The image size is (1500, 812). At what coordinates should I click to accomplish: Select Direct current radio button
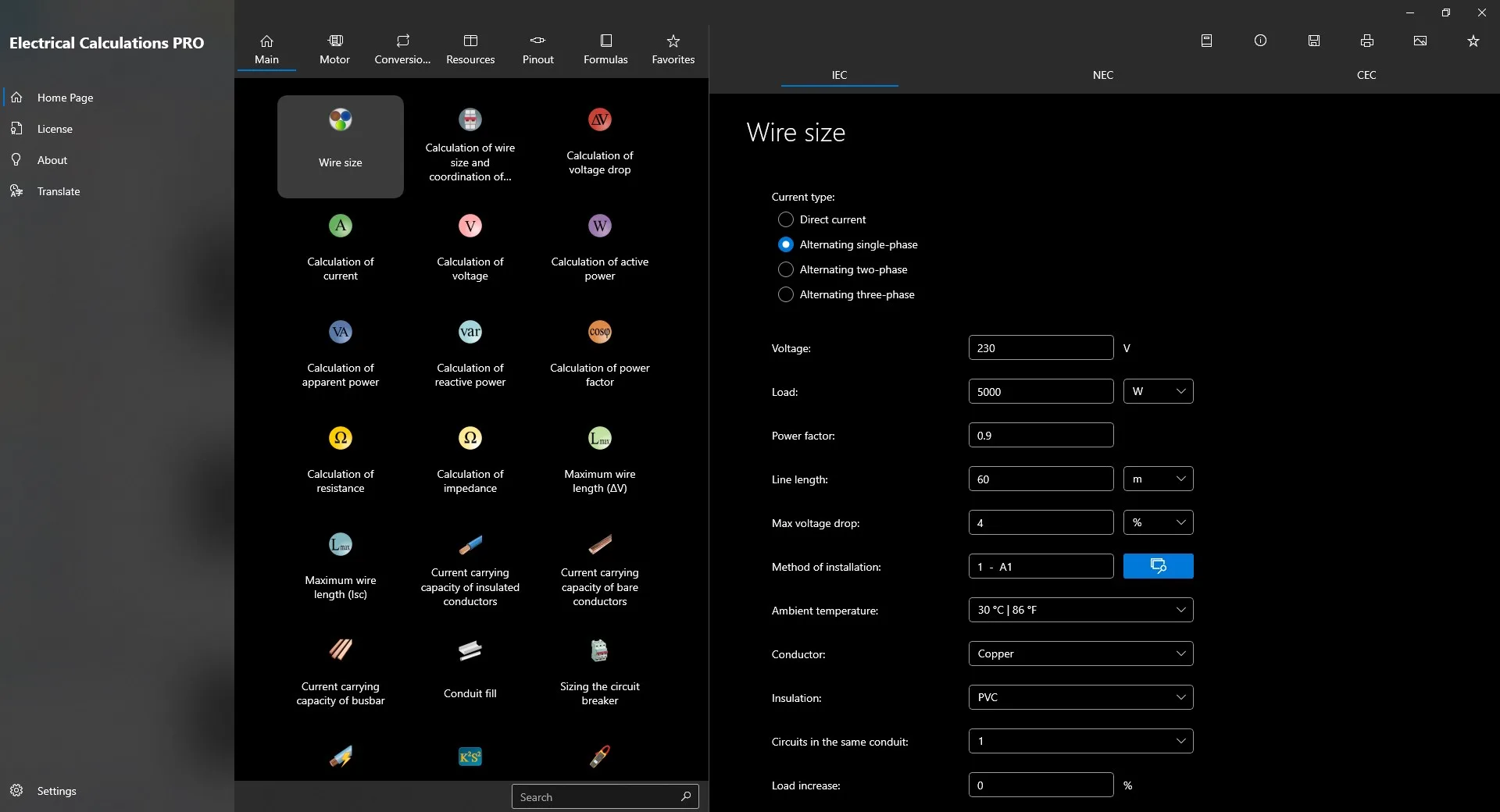786,219
